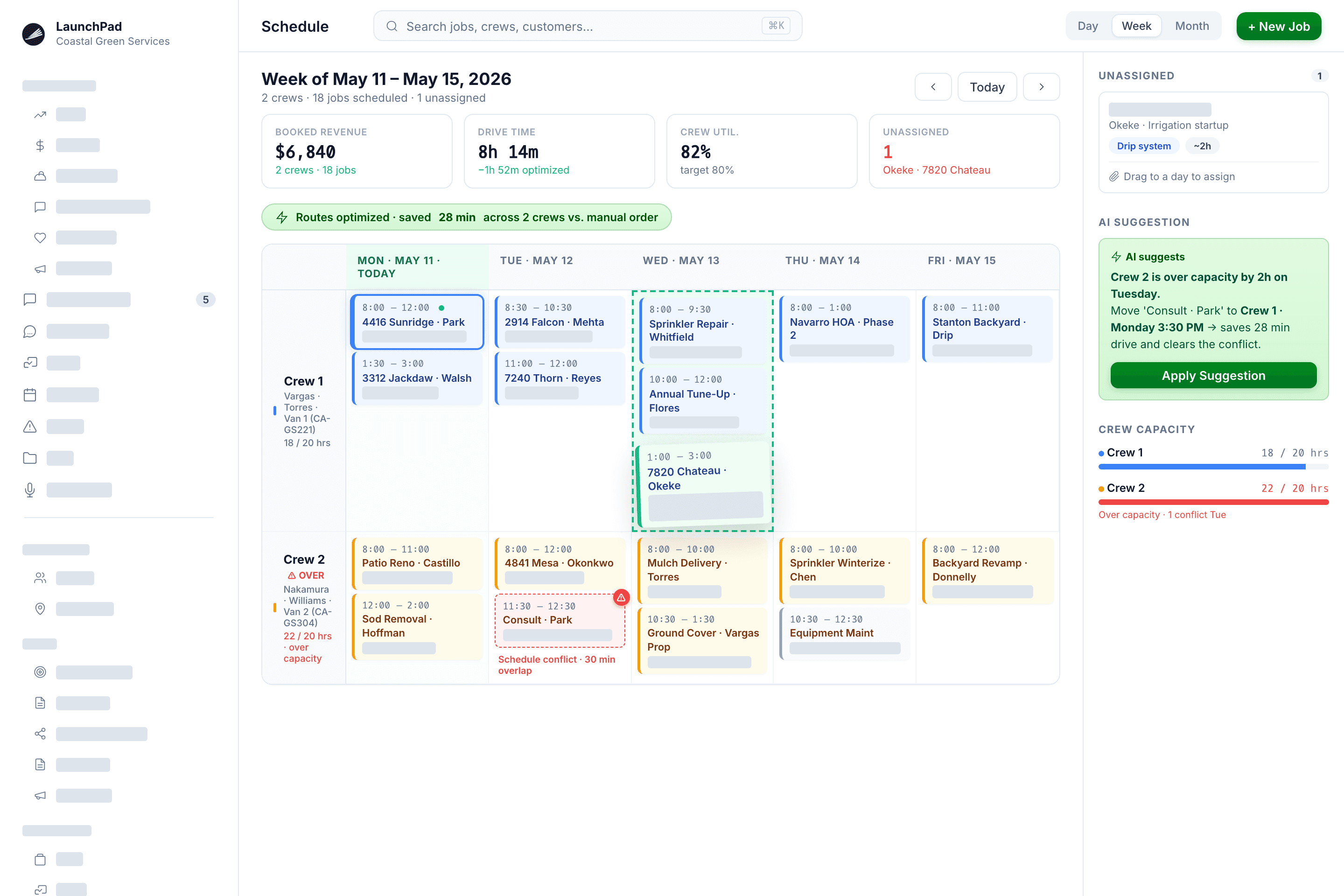The width and height of the screenshot is (1344, 896).
Task: Open the 2914 Falcon · Mehta job
Action: click(560, 322)
